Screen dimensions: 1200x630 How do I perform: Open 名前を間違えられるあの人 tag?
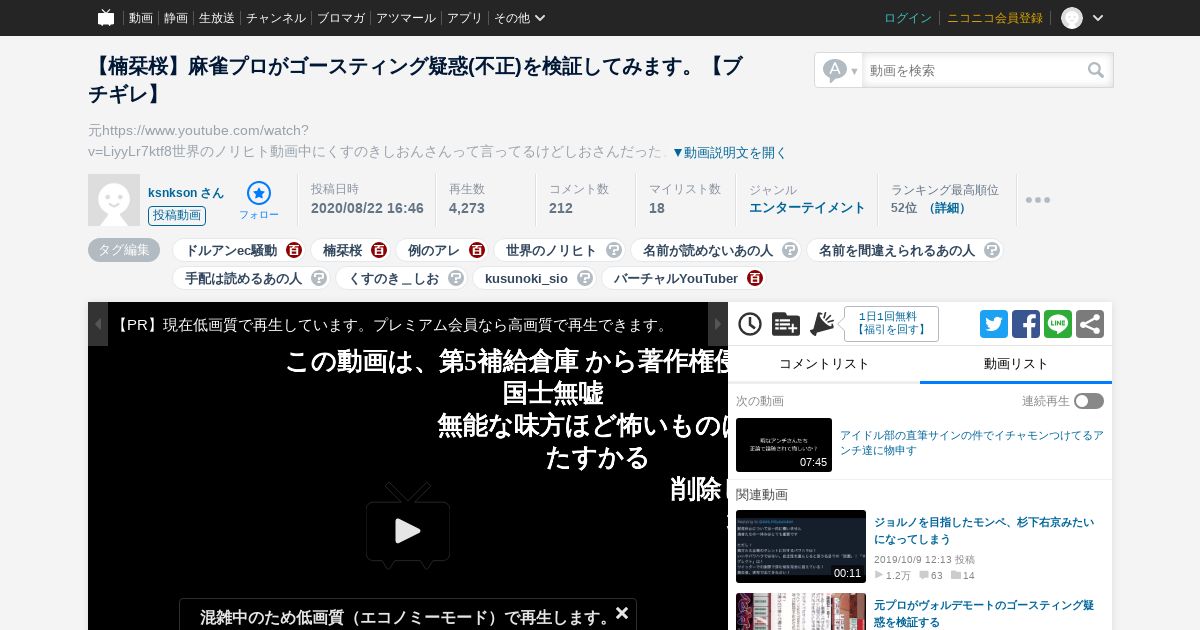897,250
